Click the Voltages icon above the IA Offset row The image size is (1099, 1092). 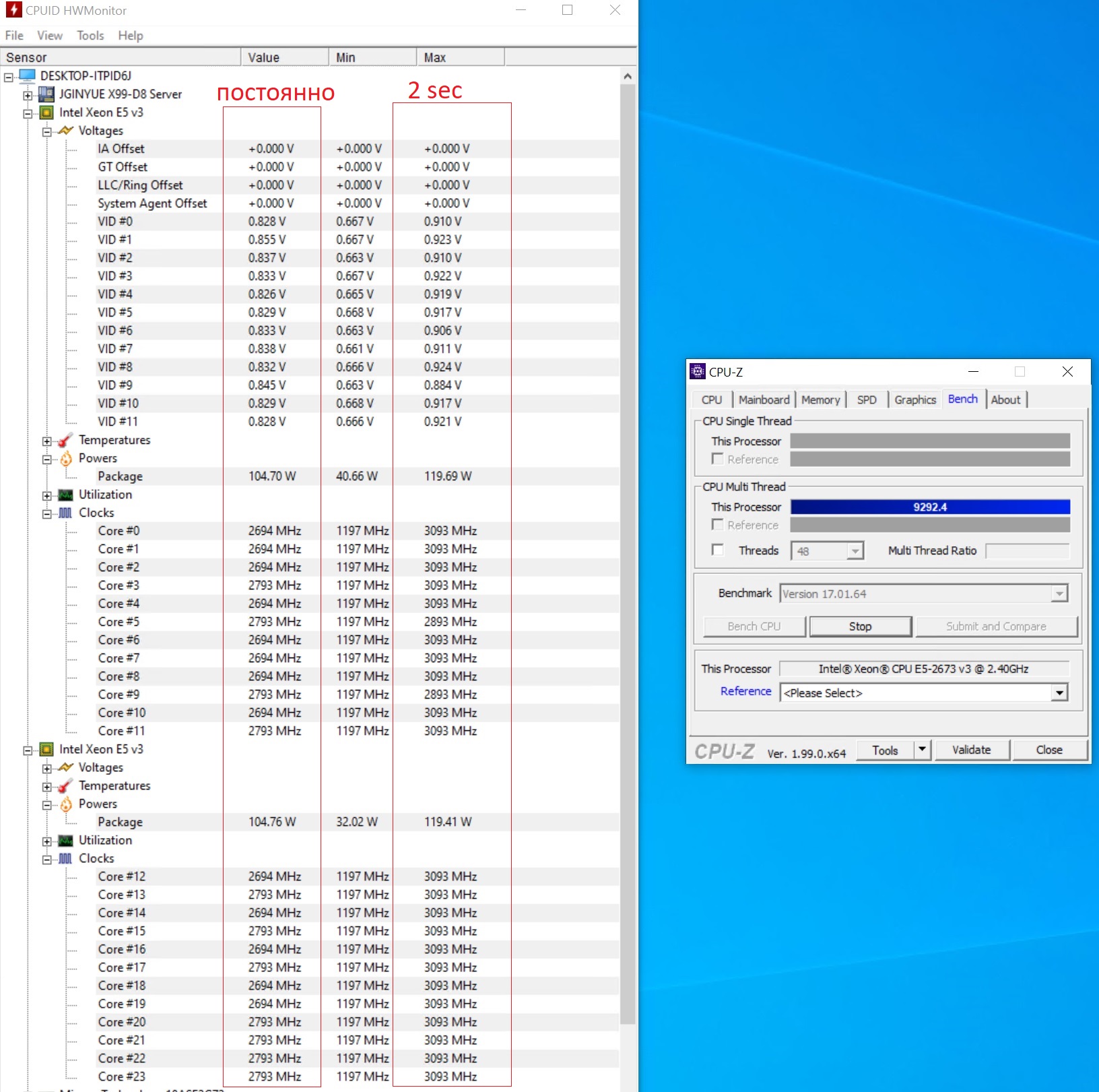click(x=65, y=130)
